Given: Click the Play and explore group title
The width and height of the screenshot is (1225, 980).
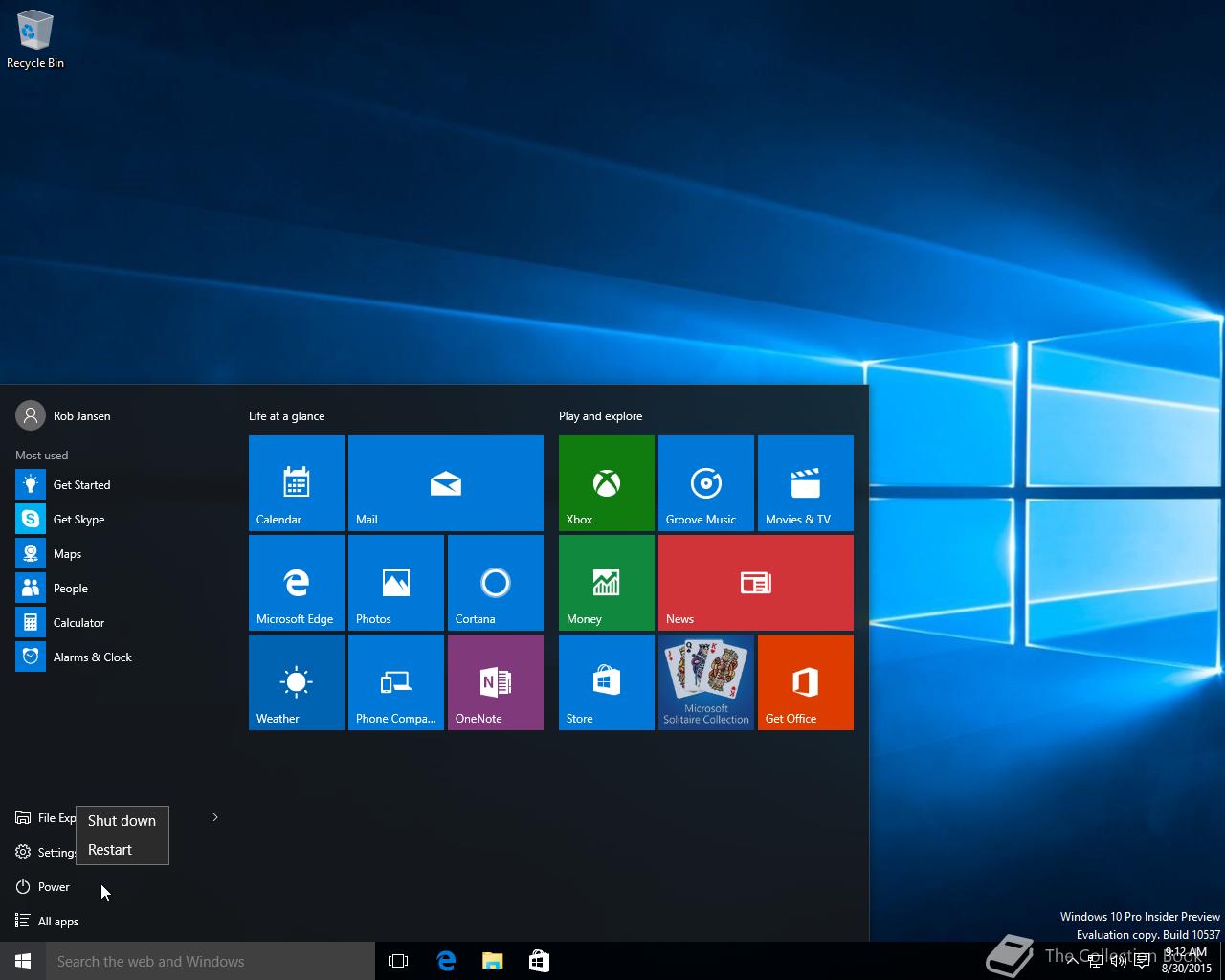Looking at the screenshot, I should tap(600, 416).
